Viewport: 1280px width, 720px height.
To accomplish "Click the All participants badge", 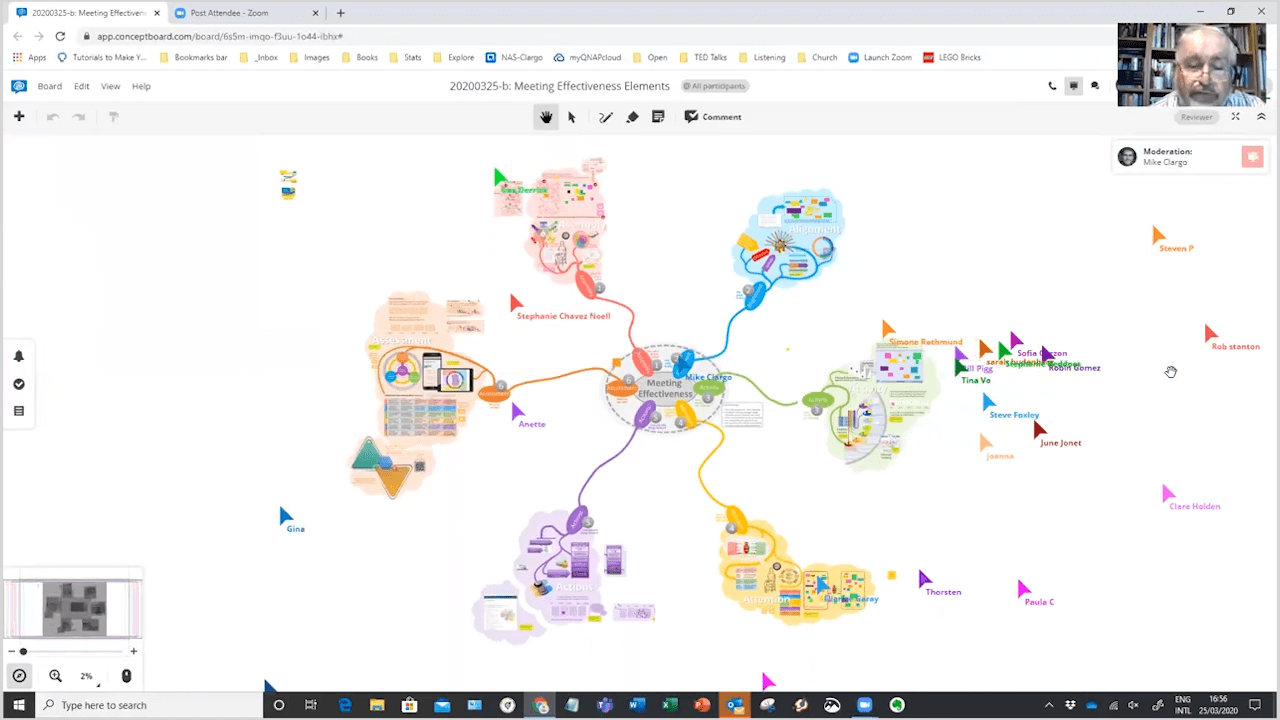I will click(x=714, y=86).
